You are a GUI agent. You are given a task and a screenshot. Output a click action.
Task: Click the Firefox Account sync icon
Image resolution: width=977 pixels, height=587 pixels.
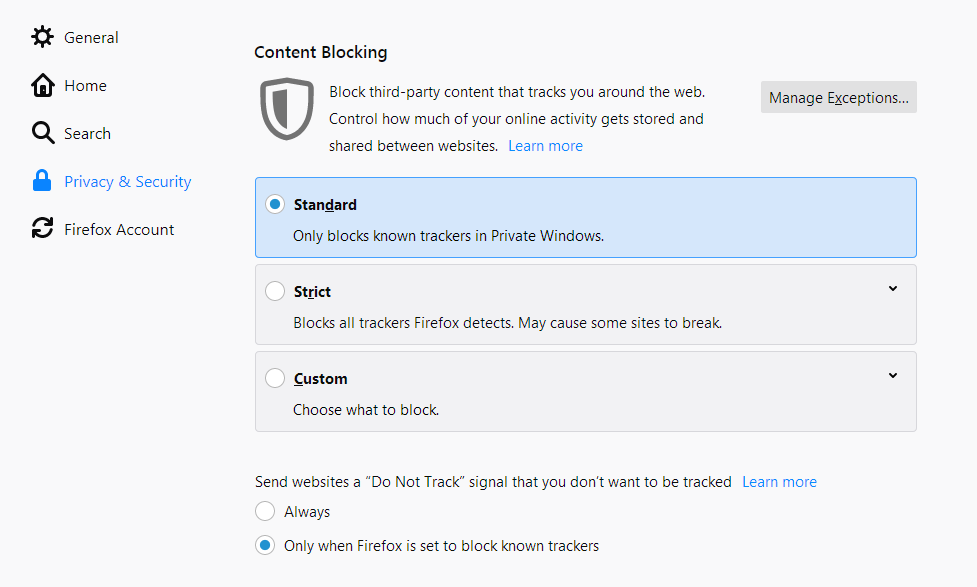coord(42,228)
